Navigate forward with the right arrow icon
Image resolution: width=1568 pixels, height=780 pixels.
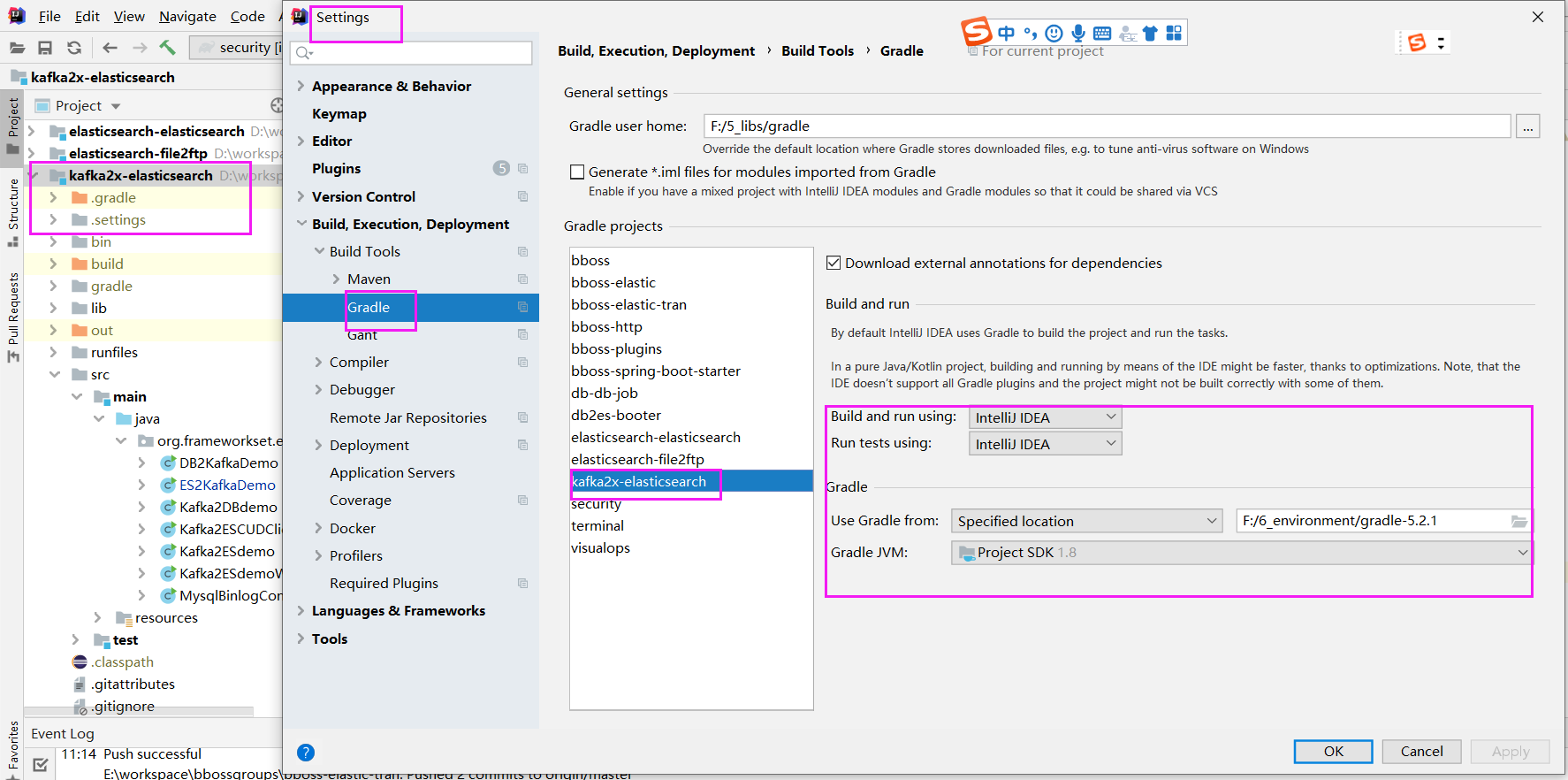[x=140, y=48]
